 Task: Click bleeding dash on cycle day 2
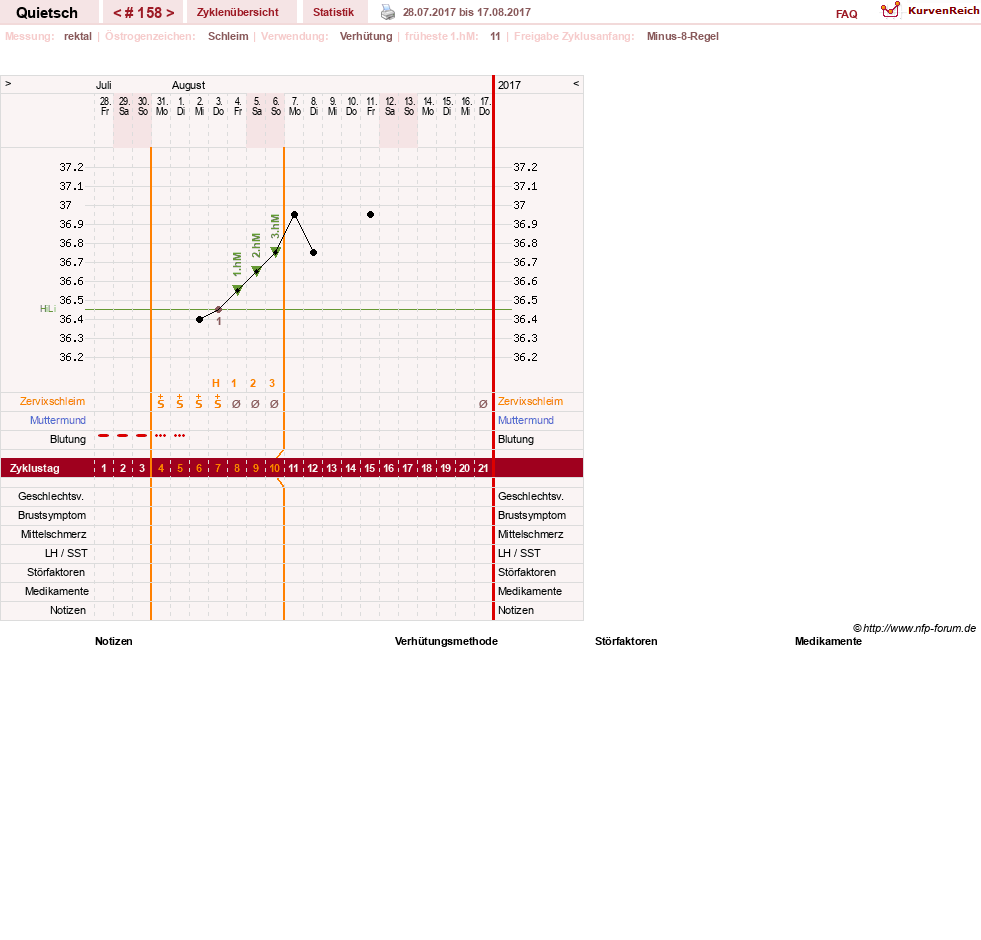click(x=123, y=435)
